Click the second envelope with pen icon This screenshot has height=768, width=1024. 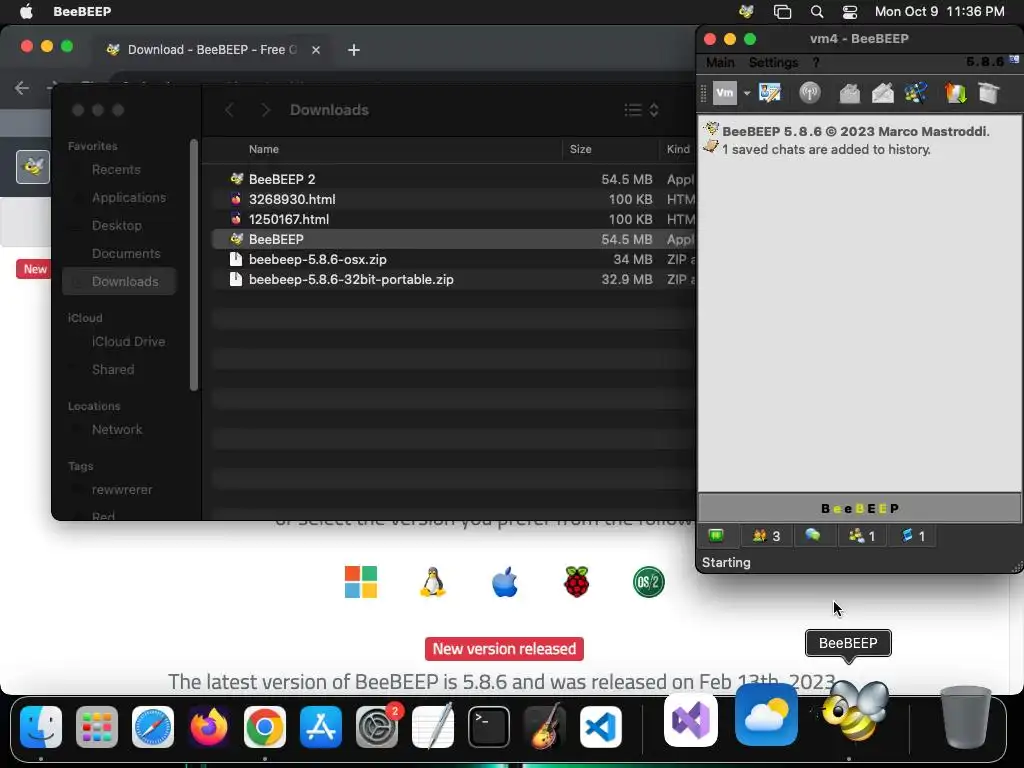883,93
